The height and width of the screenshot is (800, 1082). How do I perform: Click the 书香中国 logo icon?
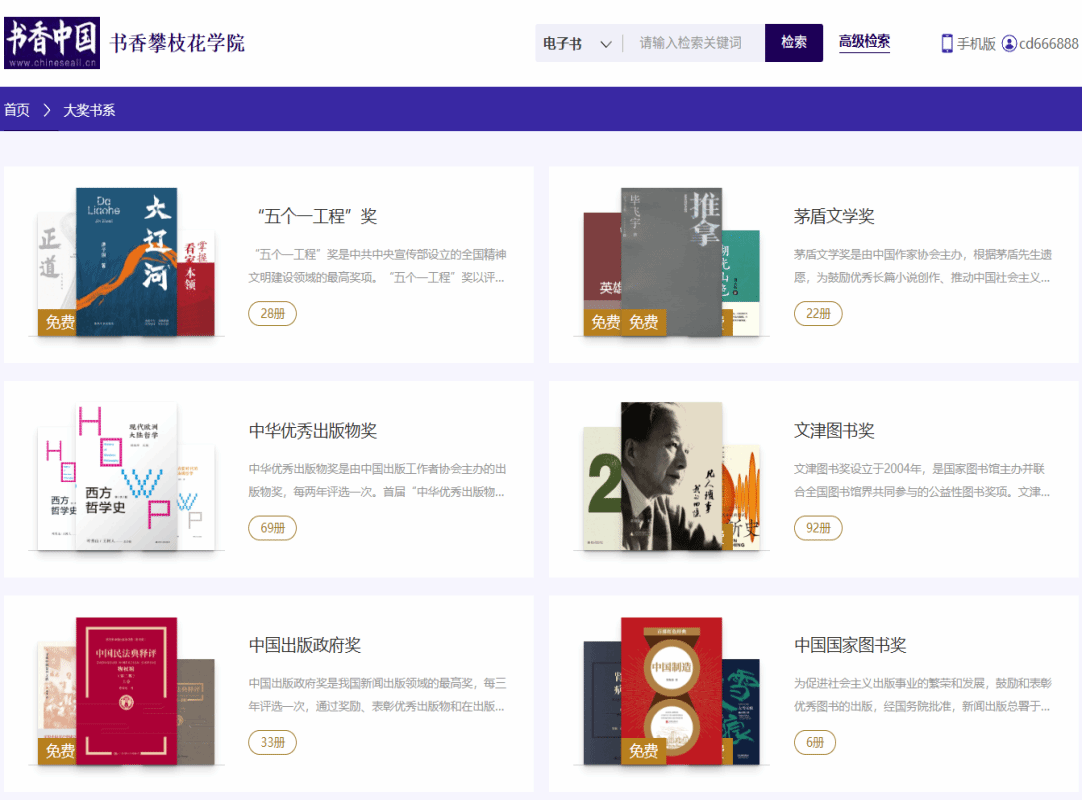click(52, 43)
